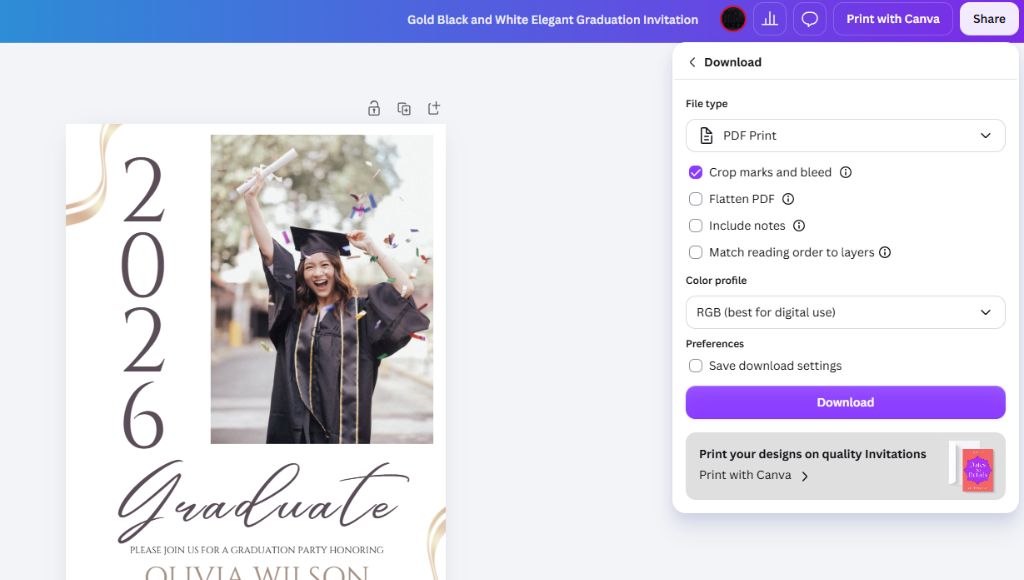Click the invitation print preview thumbnail

click(972, 466)
